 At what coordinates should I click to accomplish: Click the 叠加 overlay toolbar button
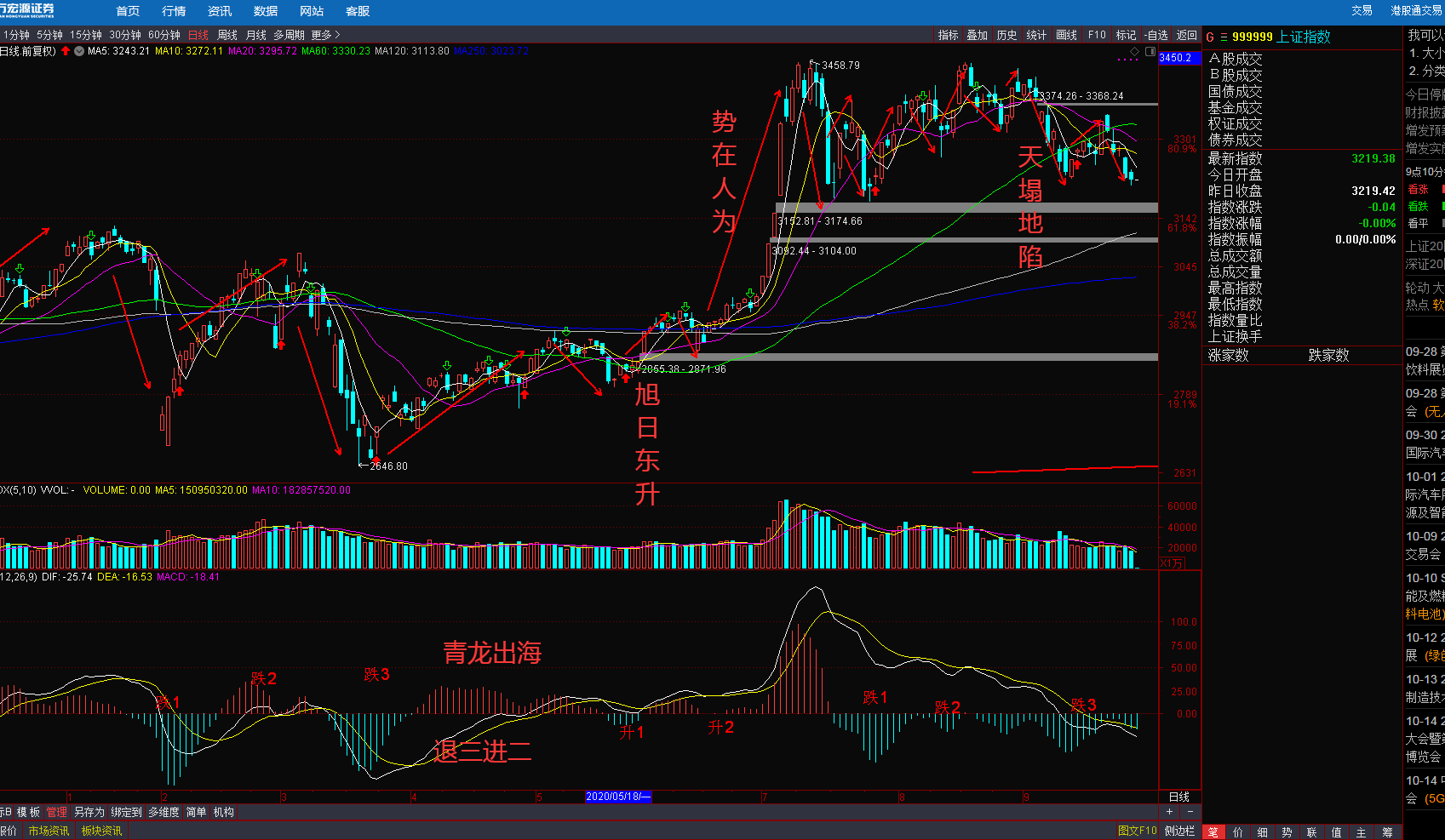[x=977, y=35]
